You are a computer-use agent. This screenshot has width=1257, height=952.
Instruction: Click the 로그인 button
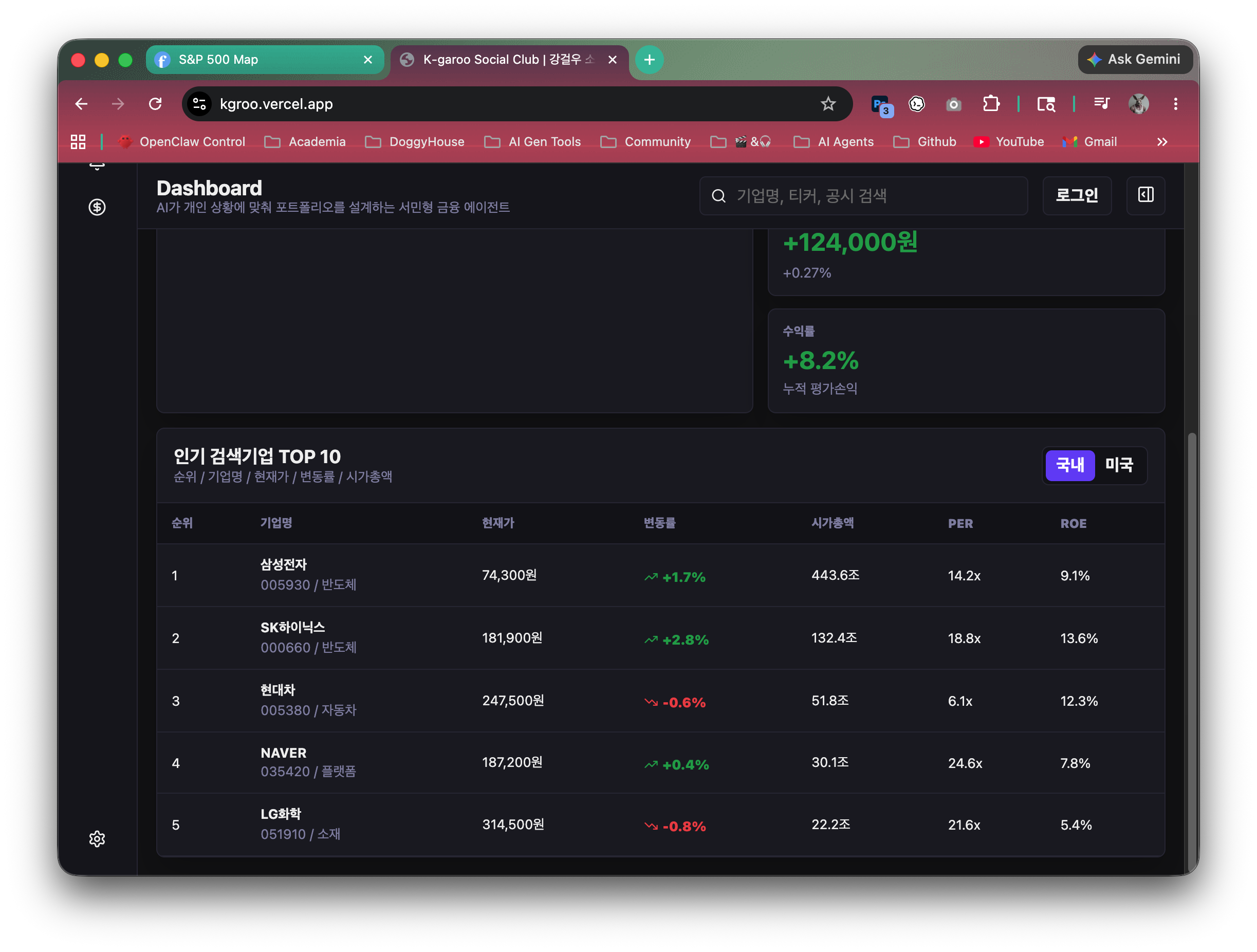pyautogui.click(x=1077, y=195)
